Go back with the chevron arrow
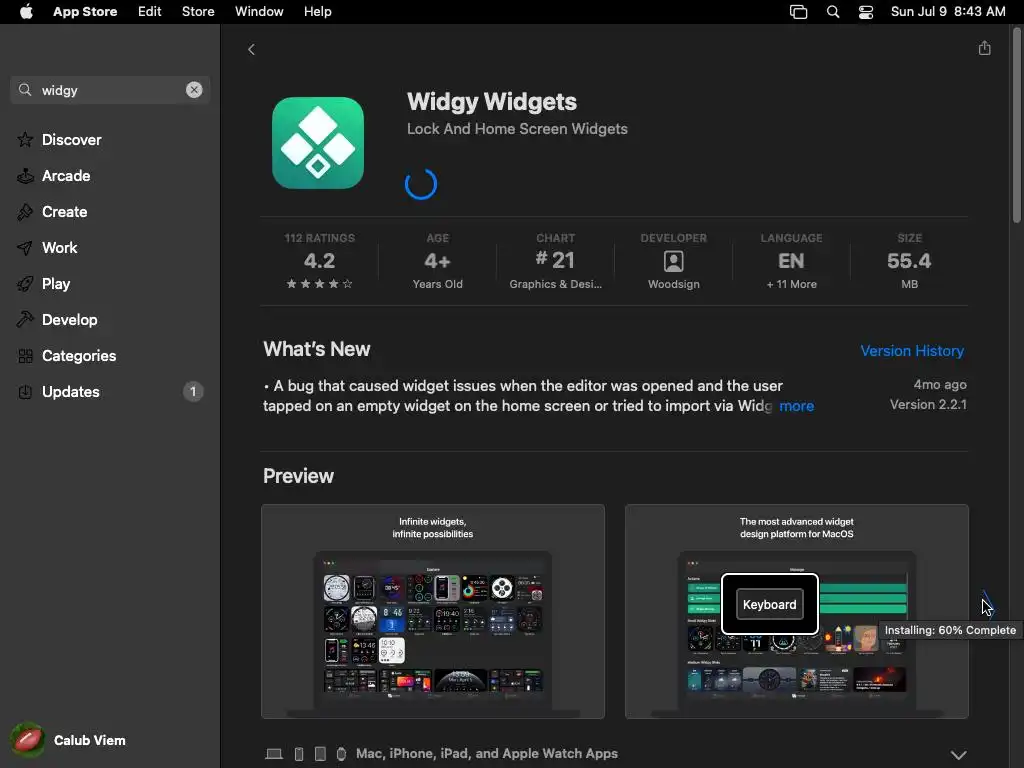Viewport: 1024px width, 768px height. tap(251, 50)
